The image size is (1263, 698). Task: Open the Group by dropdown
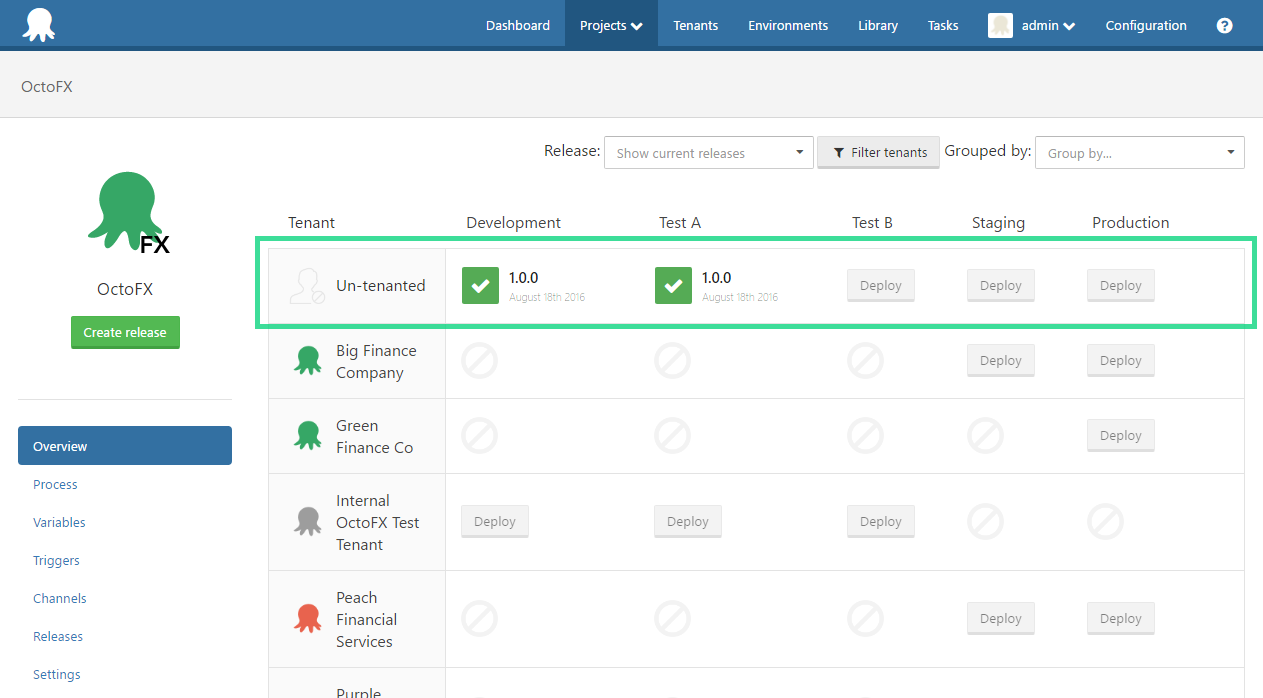(1139, 152)
